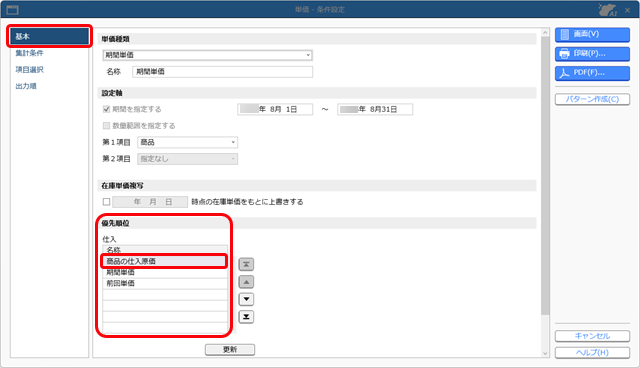Click the window icon at title bar left
Image resolution: width=640 pixels, height=368 pixels.
pyautogui.click(x=13, y=10)
